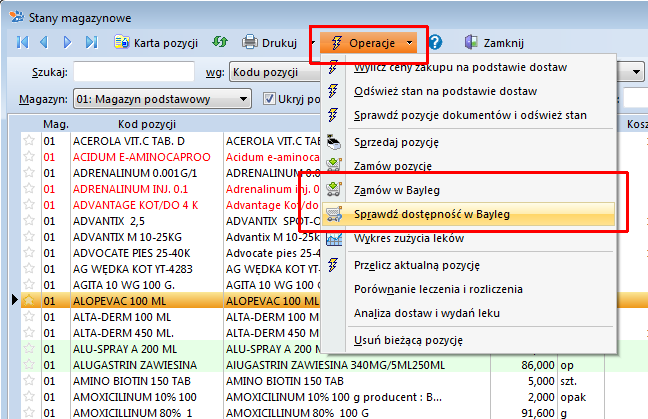Toggle favorite star for ALOPEVAC 100 ML row

point(29,300)
